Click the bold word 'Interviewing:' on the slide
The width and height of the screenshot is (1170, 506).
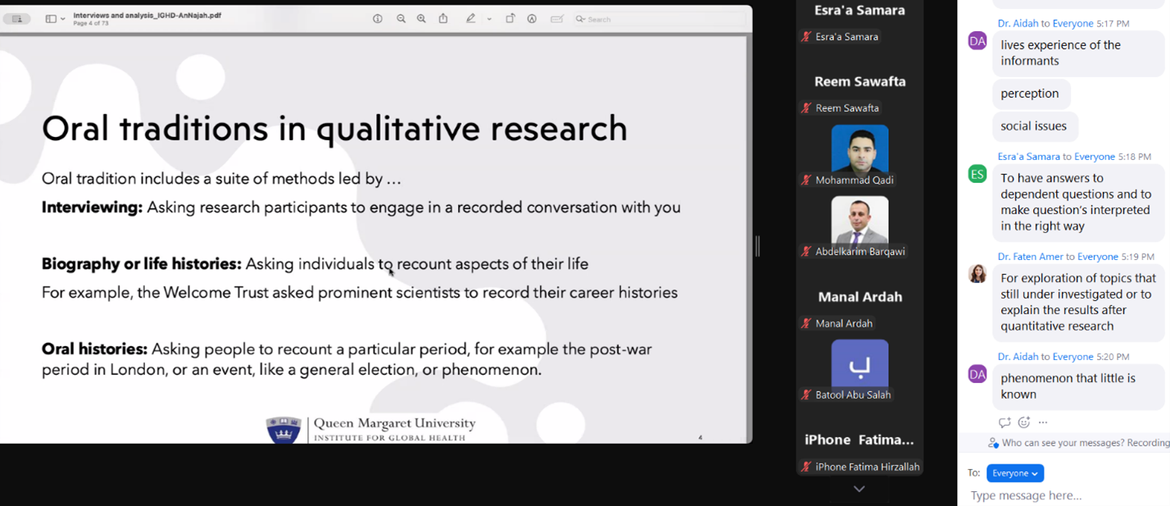point(92,207)
